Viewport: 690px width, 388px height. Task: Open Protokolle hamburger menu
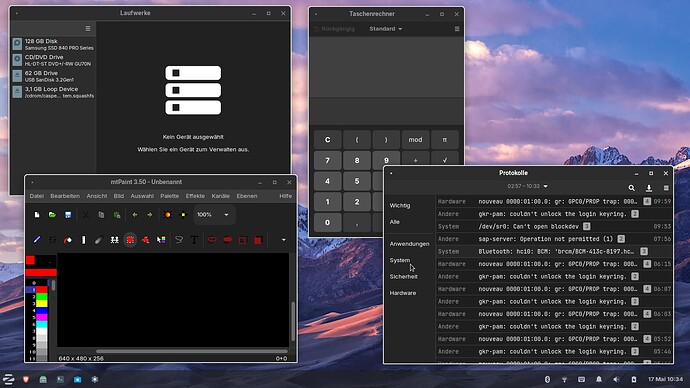666,188
